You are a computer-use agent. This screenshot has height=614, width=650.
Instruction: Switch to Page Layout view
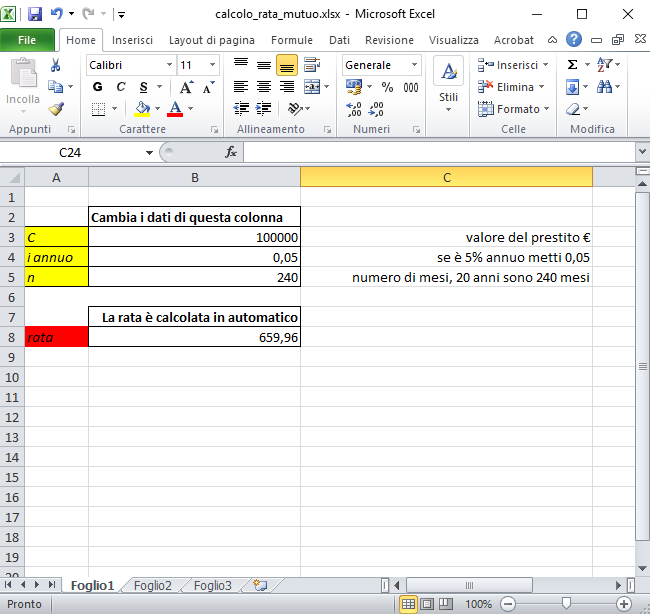tap(427, 604)
